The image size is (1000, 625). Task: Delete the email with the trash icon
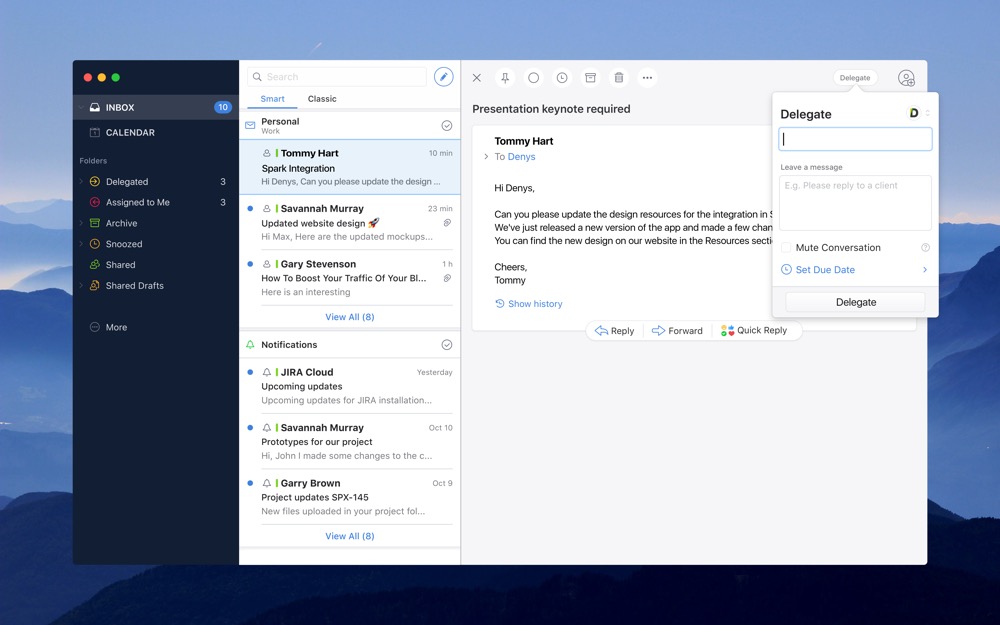tap(619, 78)
